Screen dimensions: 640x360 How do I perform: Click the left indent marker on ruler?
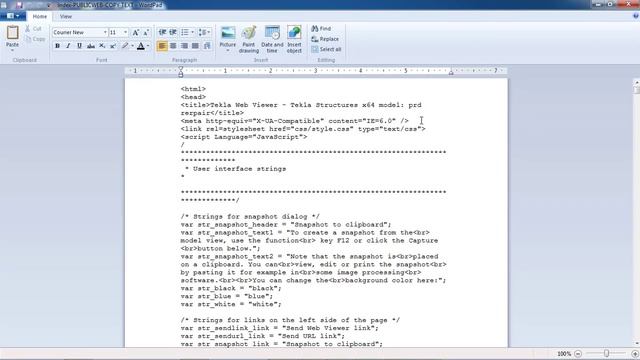click(181, 72)
